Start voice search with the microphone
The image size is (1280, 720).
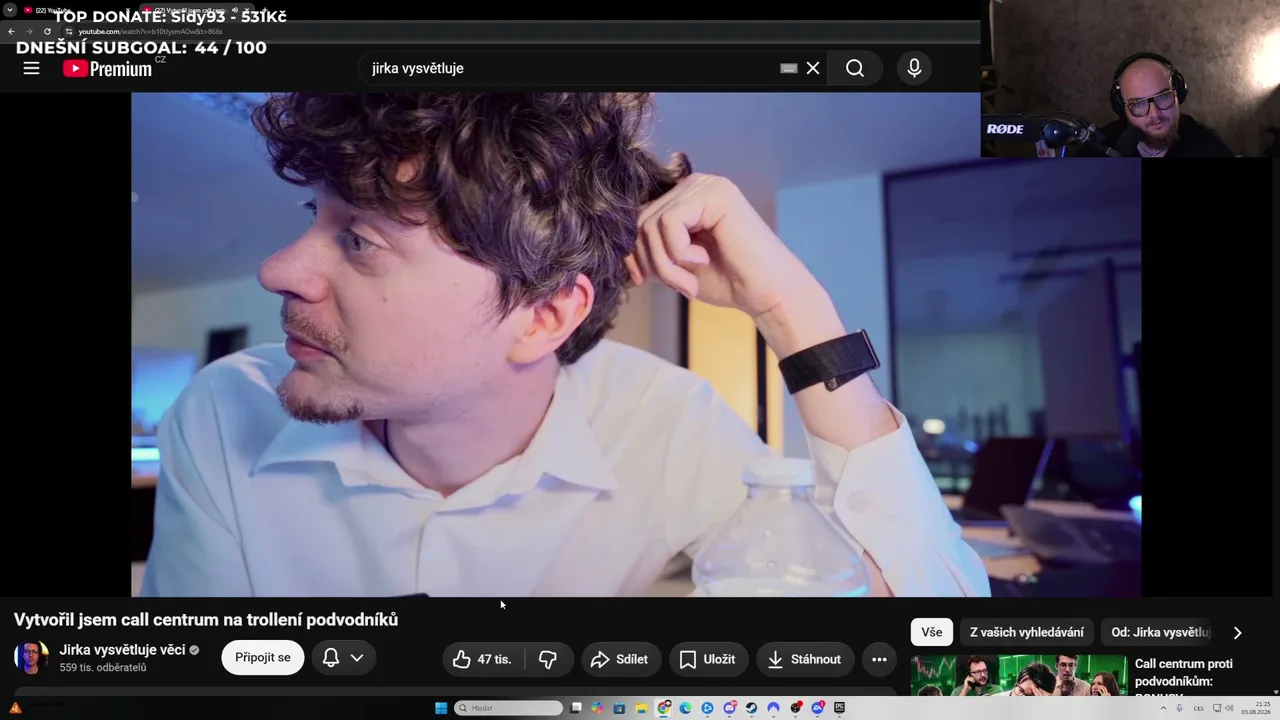[x=914, y=68]
